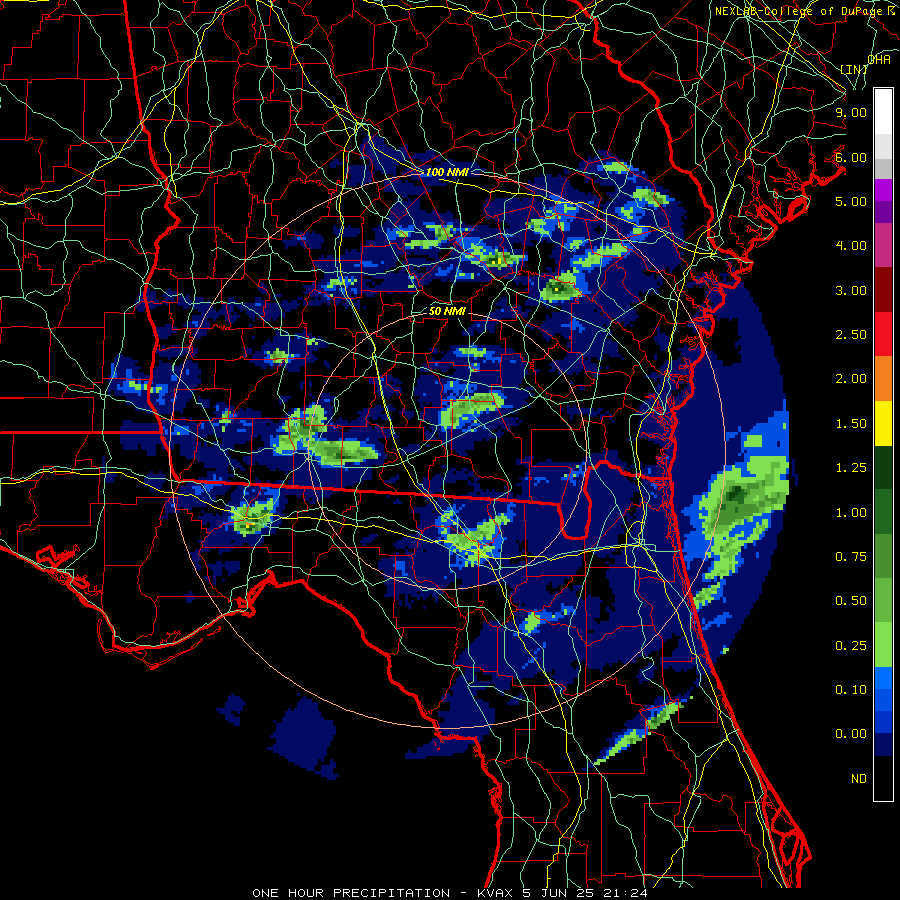Pick the black ND swatch in legend
This screenshot has height=900, width=900.
pyautogui.click(x=883, y=779)
